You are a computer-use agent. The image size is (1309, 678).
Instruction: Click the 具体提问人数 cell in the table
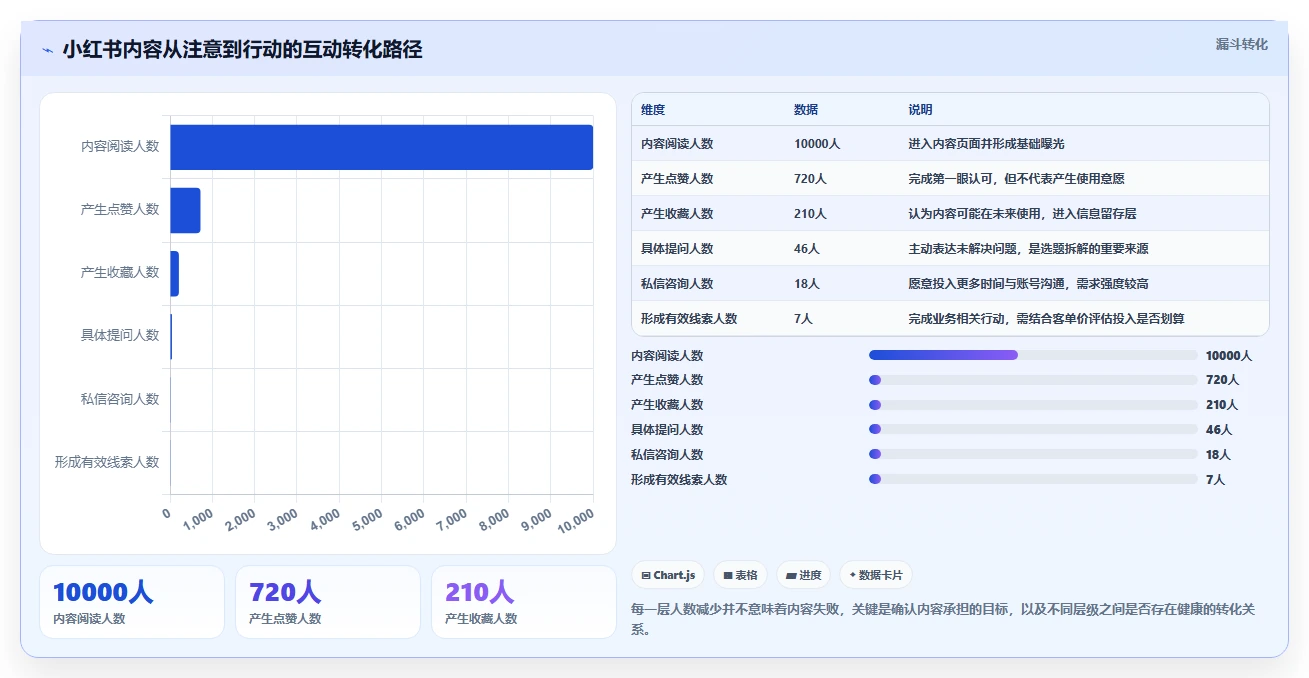(677, 249)
